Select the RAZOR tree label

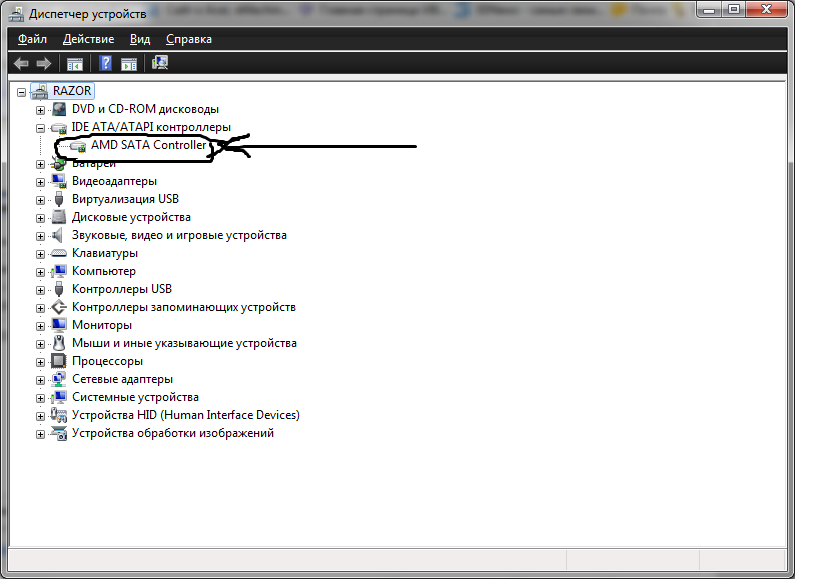click(x=72, y=91)
